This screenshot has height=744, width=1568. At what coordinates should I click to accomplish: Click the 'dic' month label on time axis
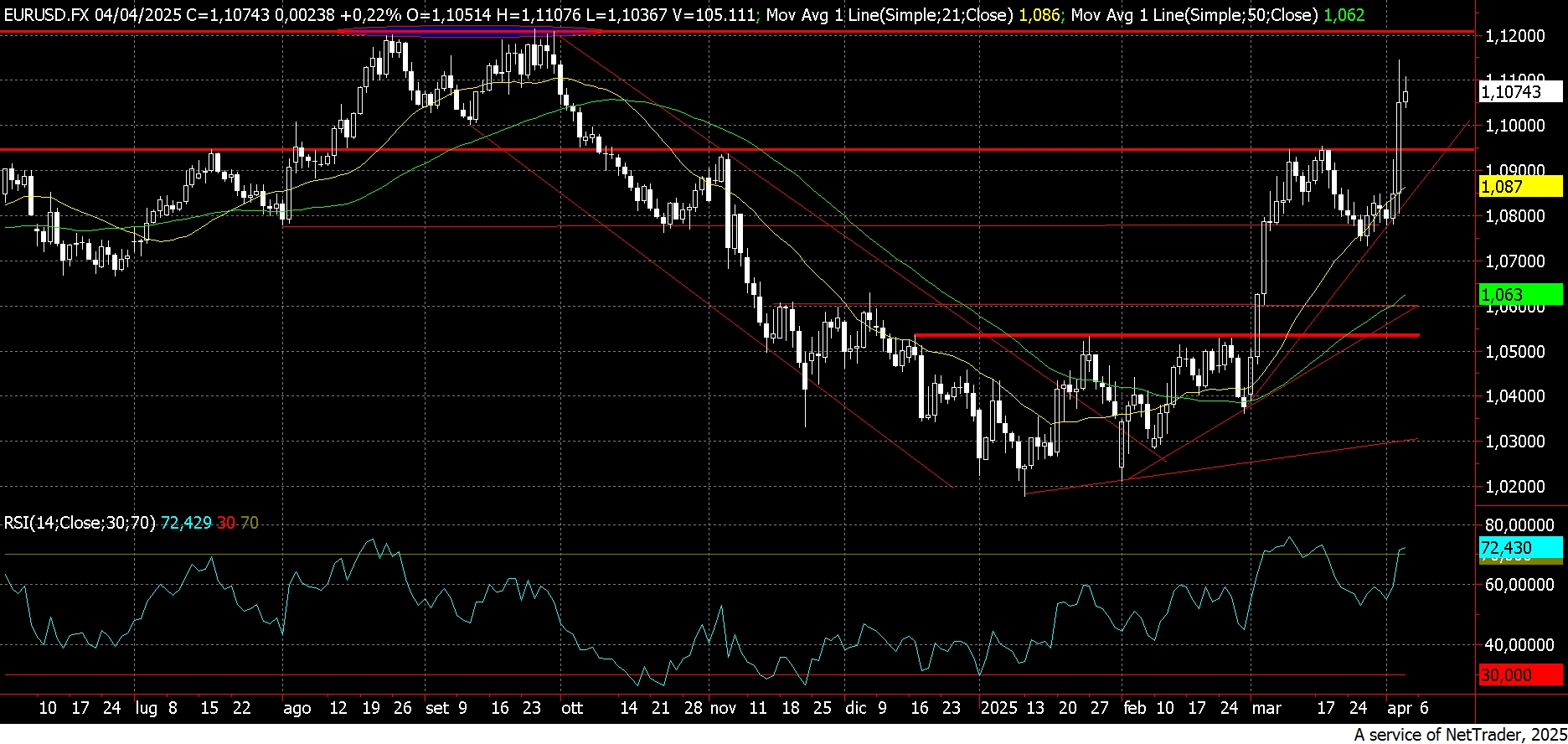click(855, 709)
